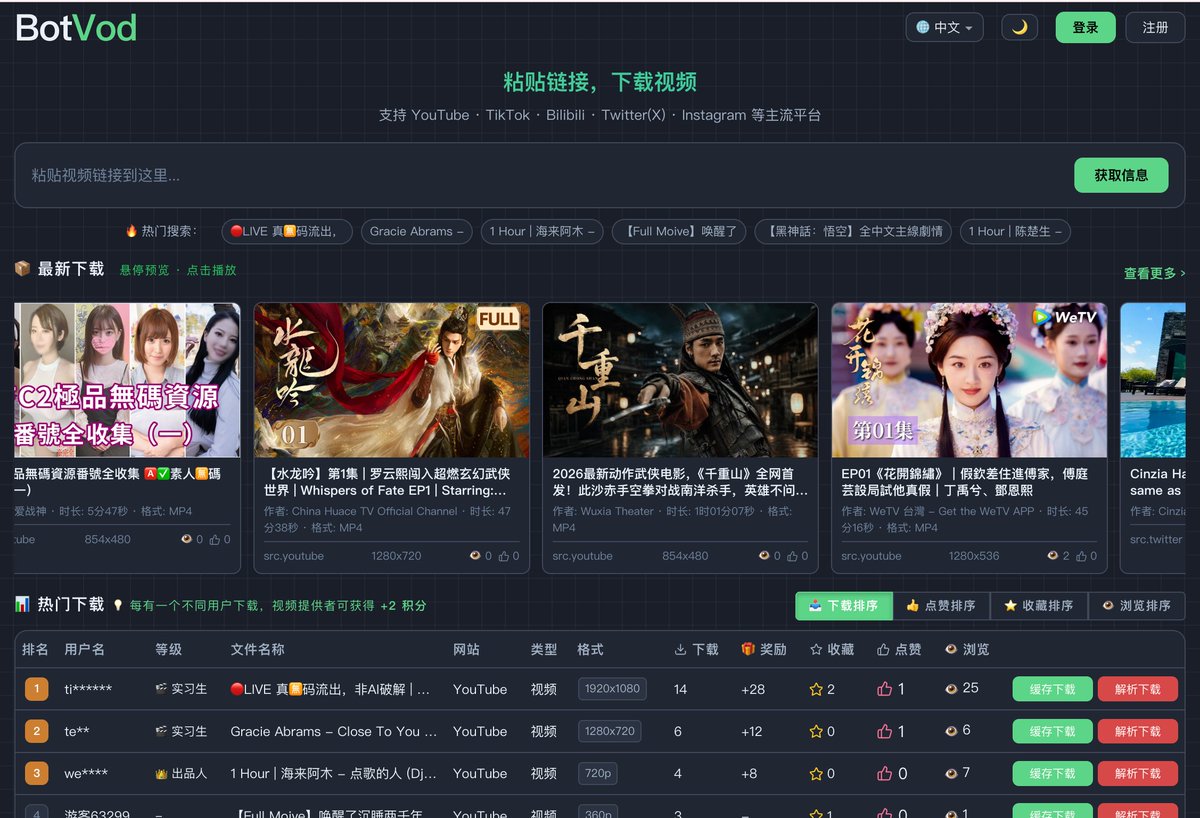Like thumbs-up for te** row
This screenshot has height=818, width=1200.
point(884,731)
